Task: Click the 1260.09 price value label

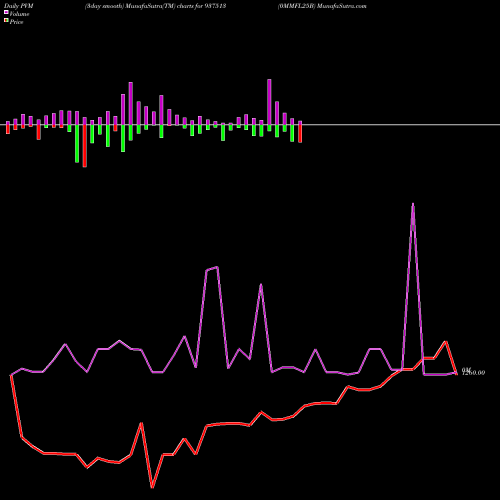Action: [x=473, y=373]
